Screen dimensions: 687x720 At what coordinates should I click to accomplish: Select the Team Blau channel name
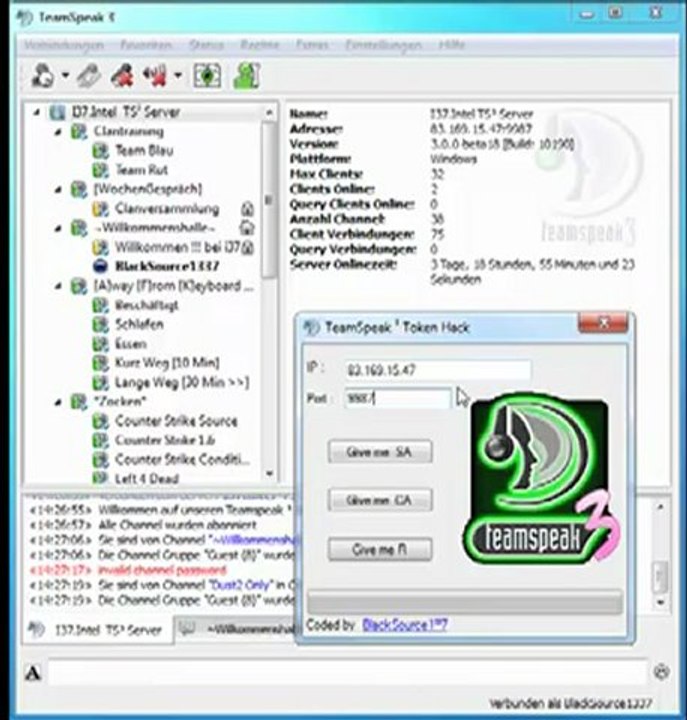[x=144, y=151]
